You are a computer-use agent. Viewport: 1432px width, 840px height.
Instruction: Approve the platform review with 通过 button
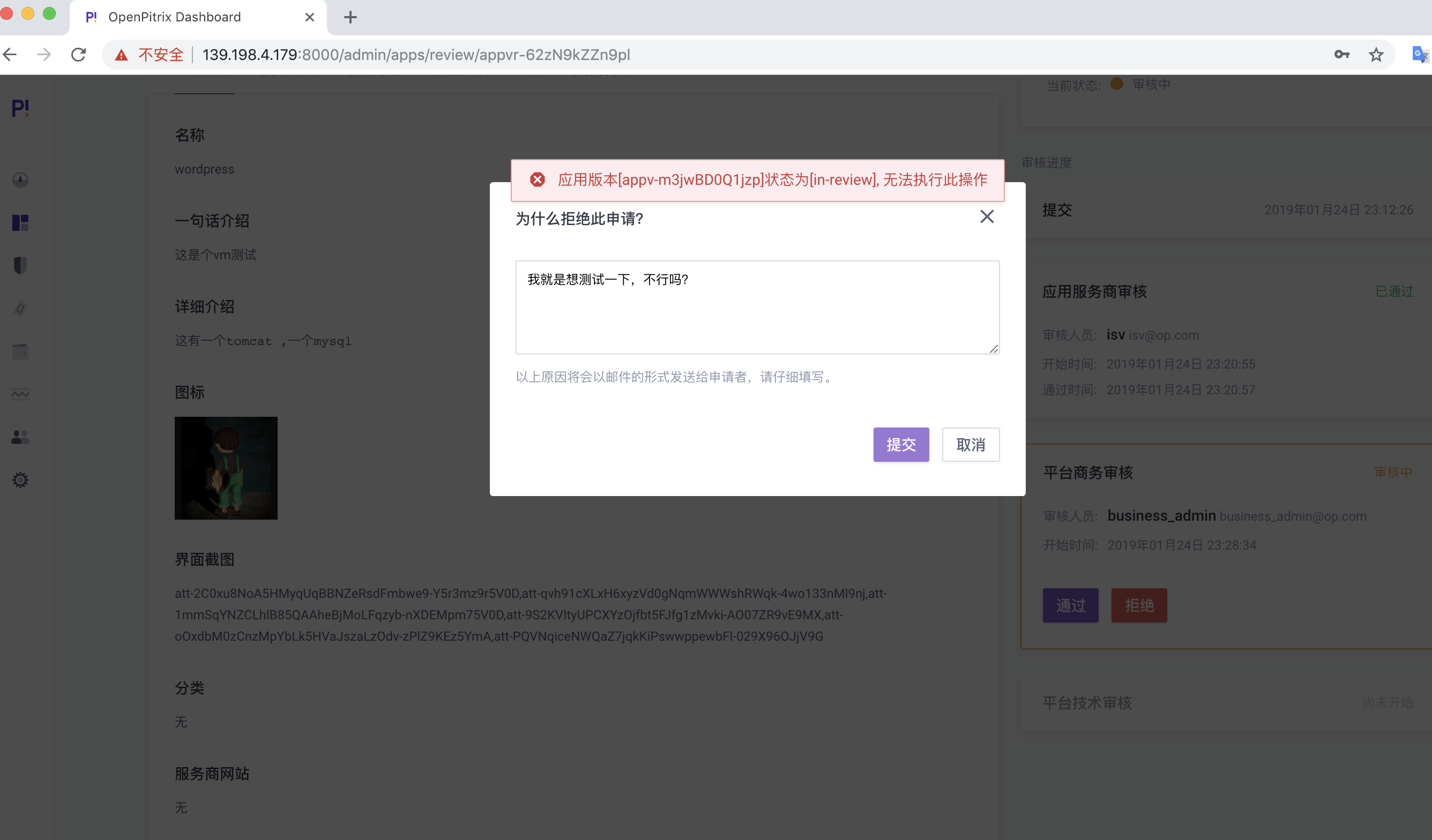pos(1071,605)
